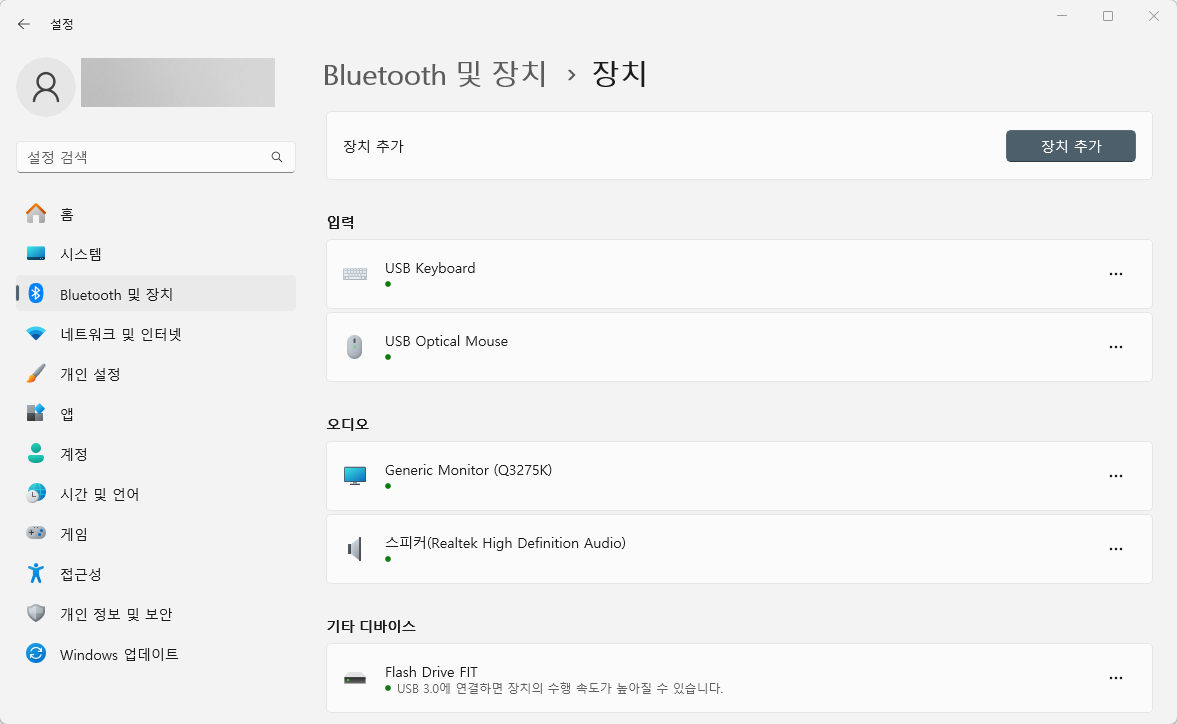
Task: Click the 개인 정보 및 보안 shield icon
Action: tap(36, 613)
